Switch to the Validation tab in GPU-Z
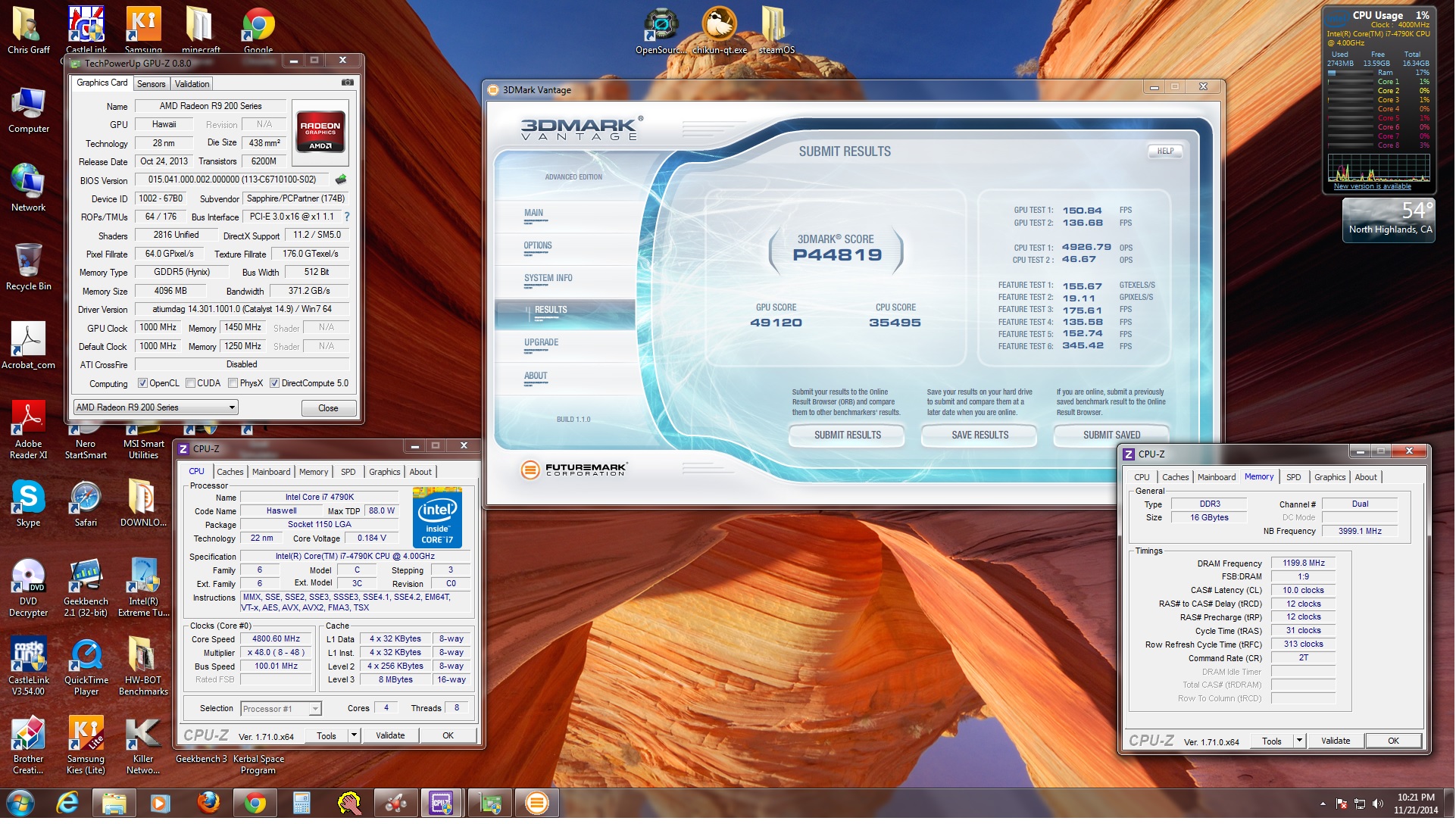 point(192,84)
